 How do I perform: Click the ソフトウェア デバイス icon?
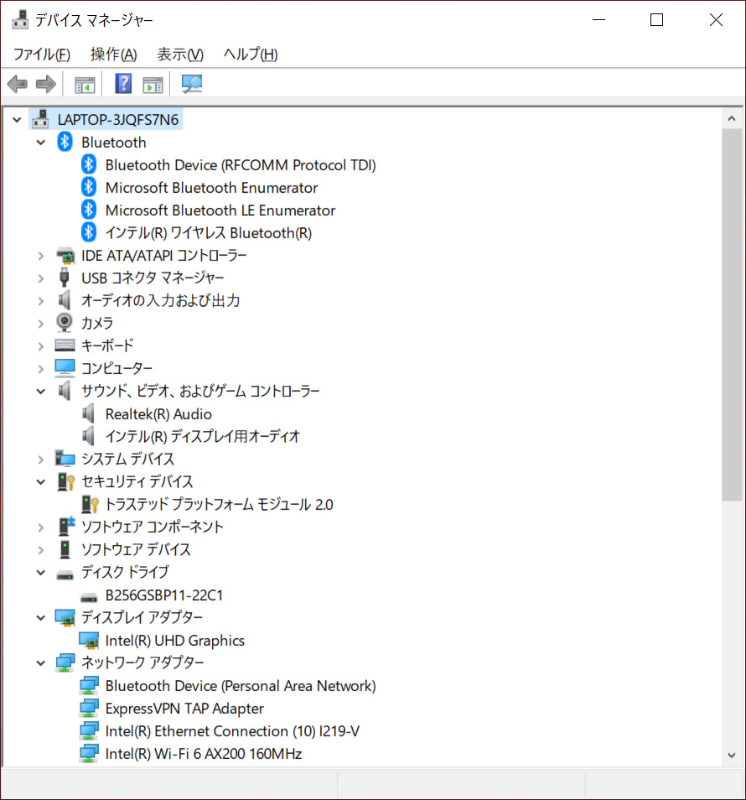click(x=65, y=549)
